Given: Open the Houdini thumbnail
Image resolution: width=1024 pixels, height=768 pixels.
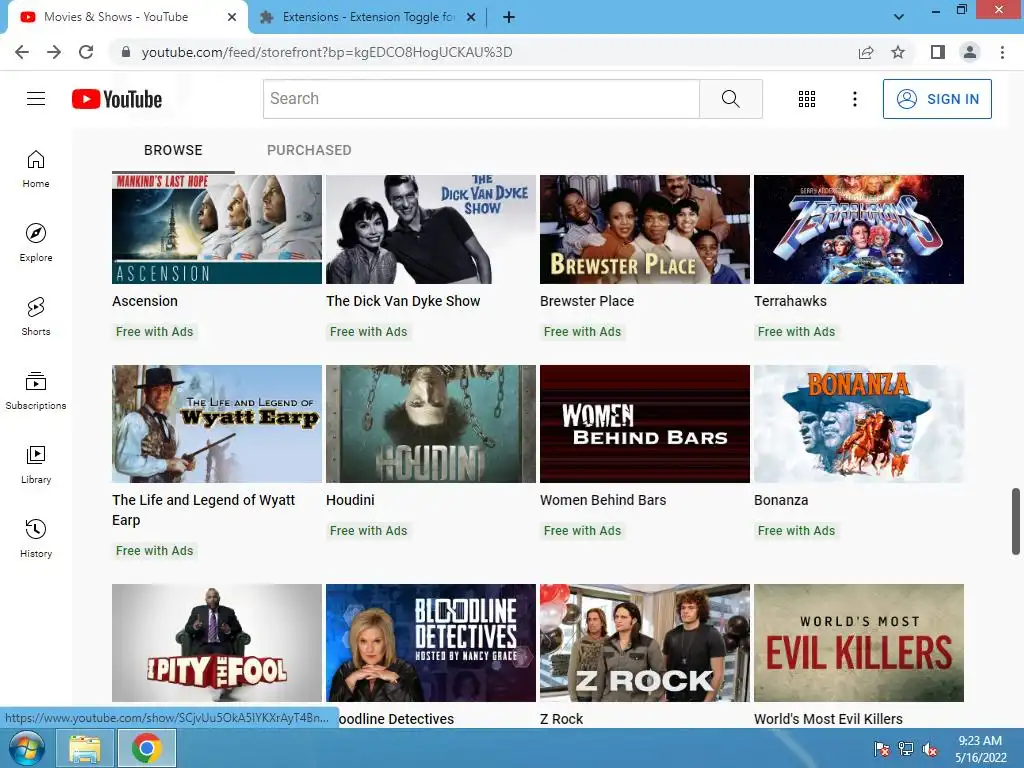Looking at the screenshot, I should pyautogui.click(x=430, y=424).
